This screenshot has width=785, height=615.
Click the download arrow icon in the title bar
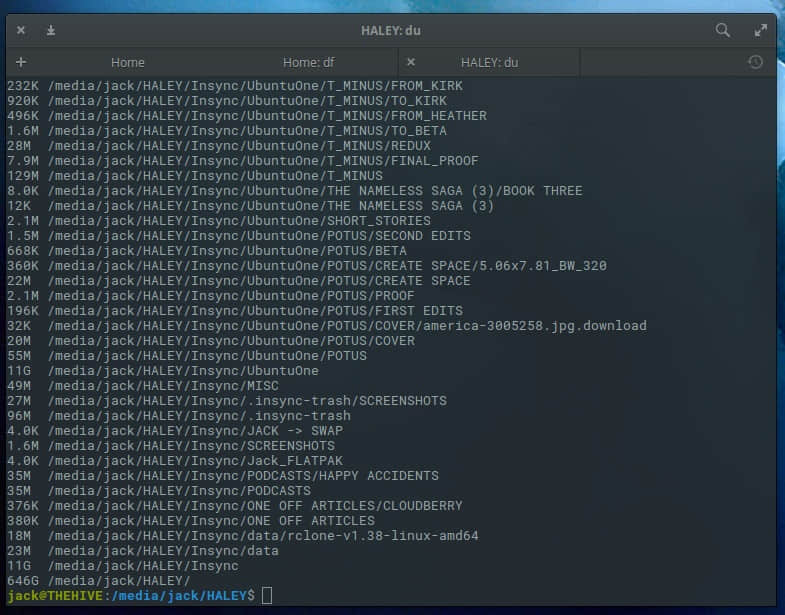[x=51, y=31]
